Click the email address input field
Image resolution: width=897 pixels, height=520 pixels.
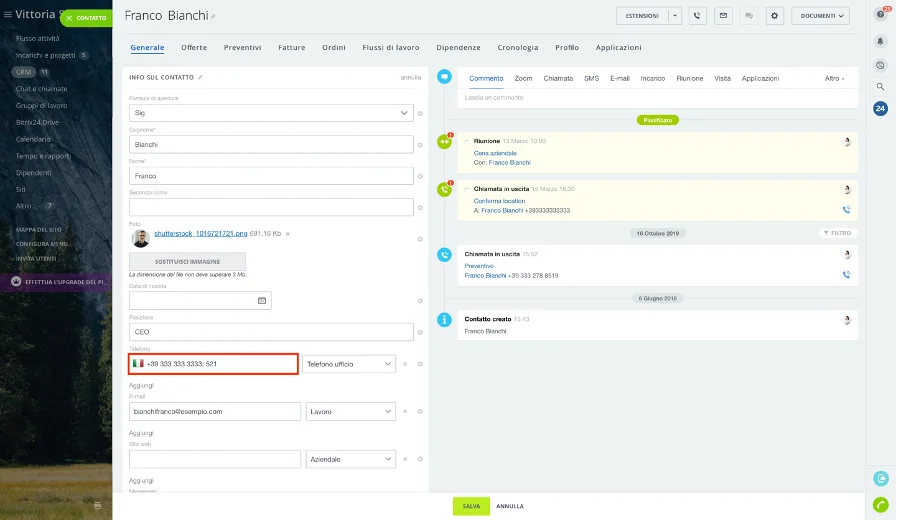215,411
